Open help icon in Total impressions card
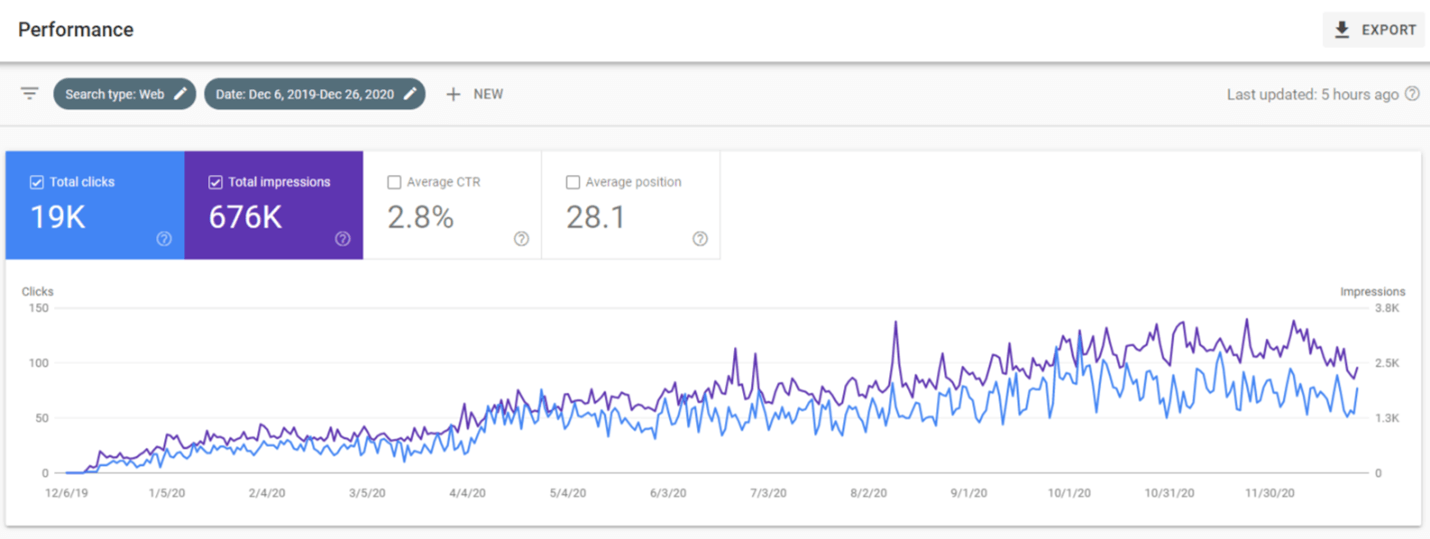Viewport: 1430px width, 539px height. 342,239
